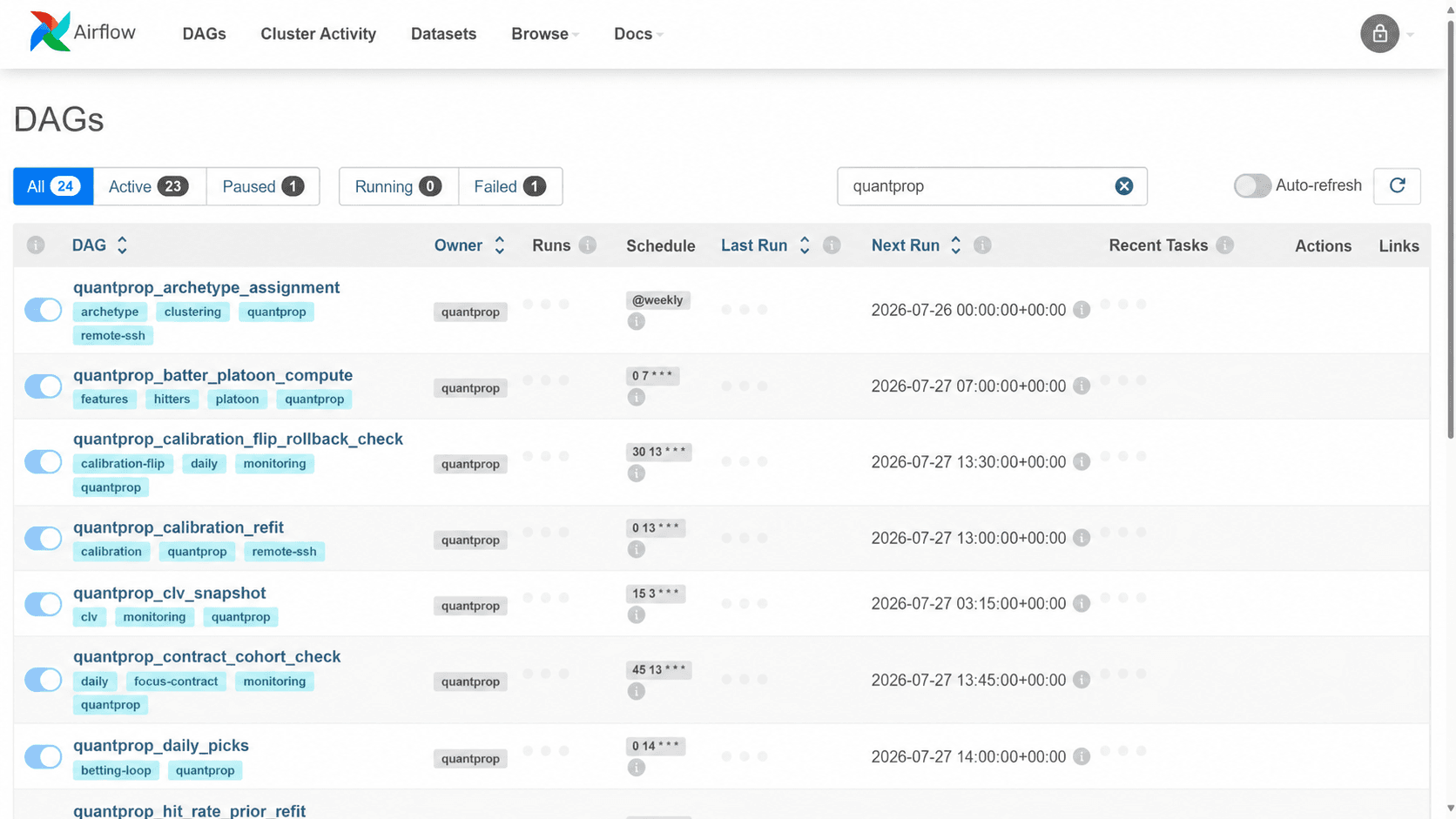Click the Airflow pinwheel logo

click(x=50, y=32)
